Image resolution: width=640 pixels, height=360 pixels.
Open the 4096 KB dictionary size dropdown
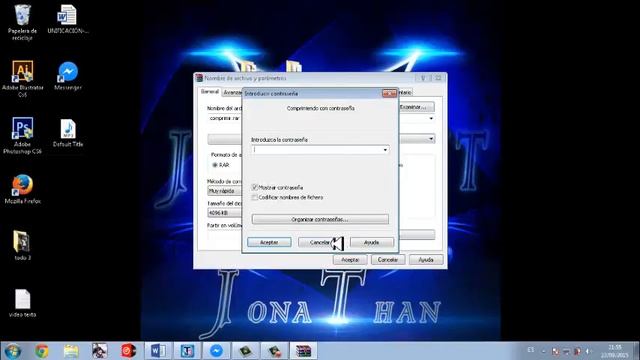[224, 213]
